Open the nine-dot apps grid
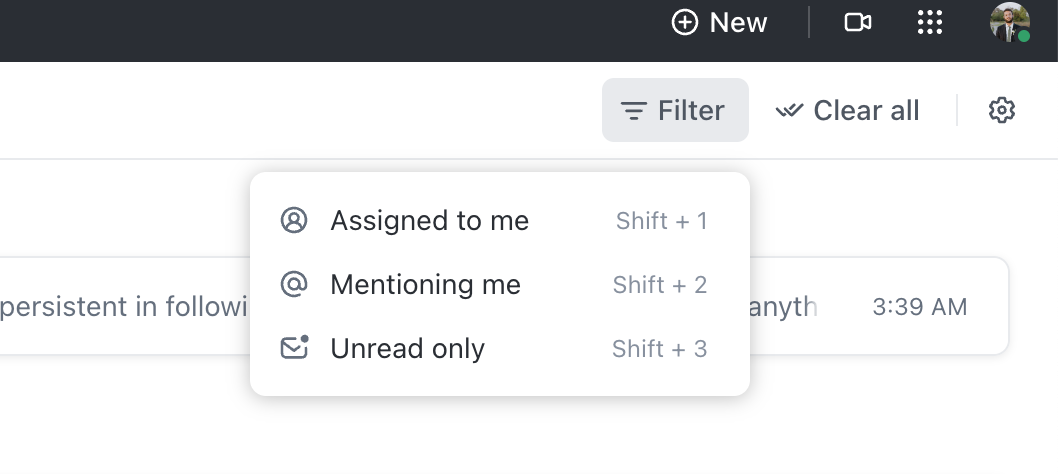This screenshot has height=474, width=1058. [930, 22]
